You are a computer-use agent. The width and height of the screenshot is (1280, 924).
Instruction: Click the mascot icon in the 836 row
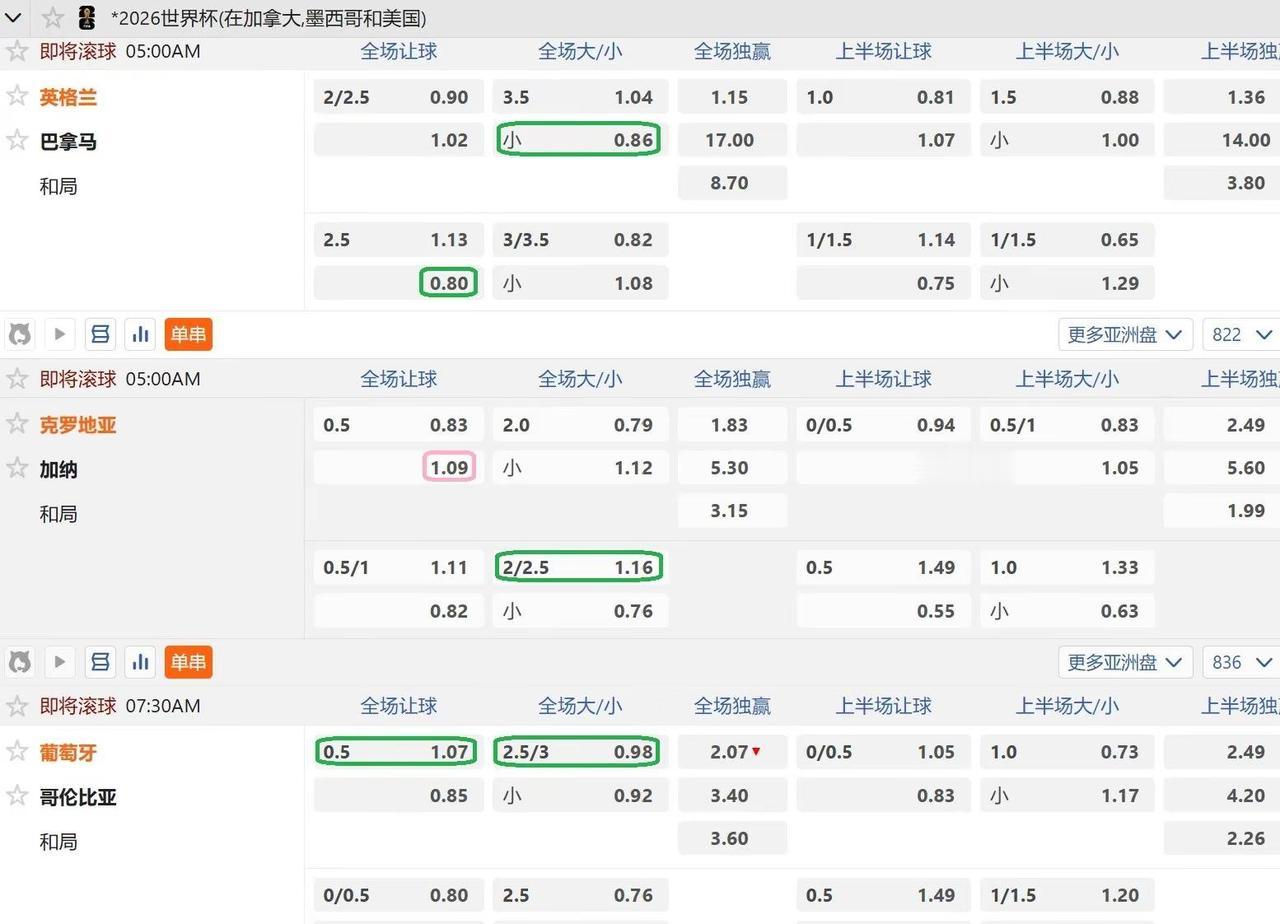pos(20,662)
